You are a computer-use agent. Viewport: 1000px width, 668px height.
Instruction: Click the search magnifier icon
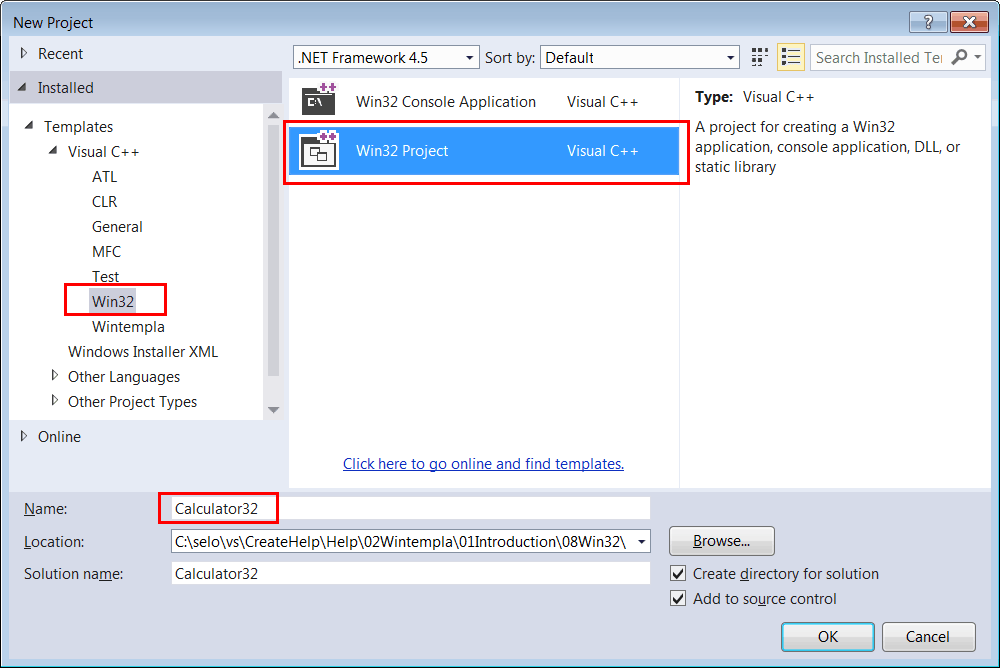(x=959, y=57)
